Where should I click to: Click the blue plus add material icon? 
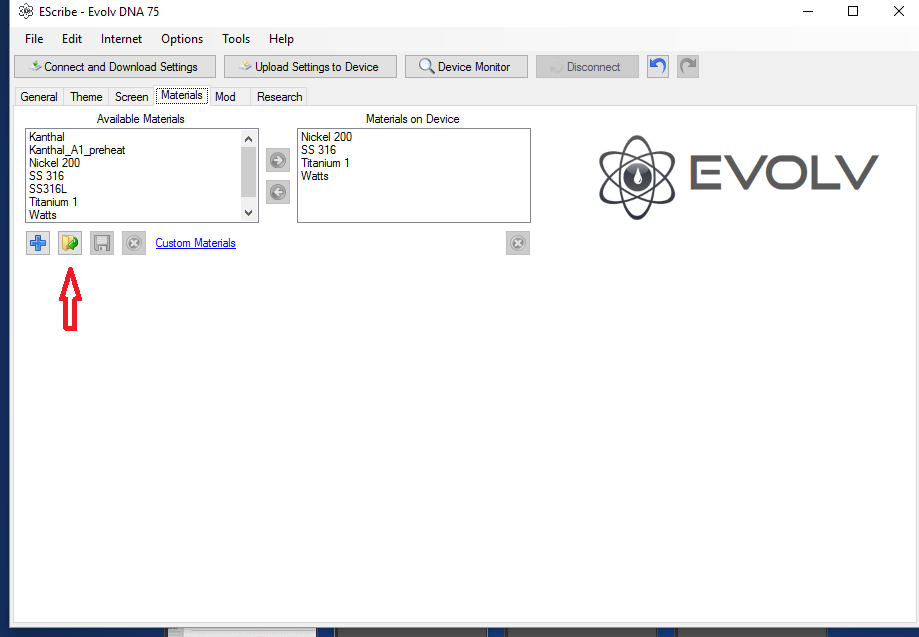(x=38, y=243)
